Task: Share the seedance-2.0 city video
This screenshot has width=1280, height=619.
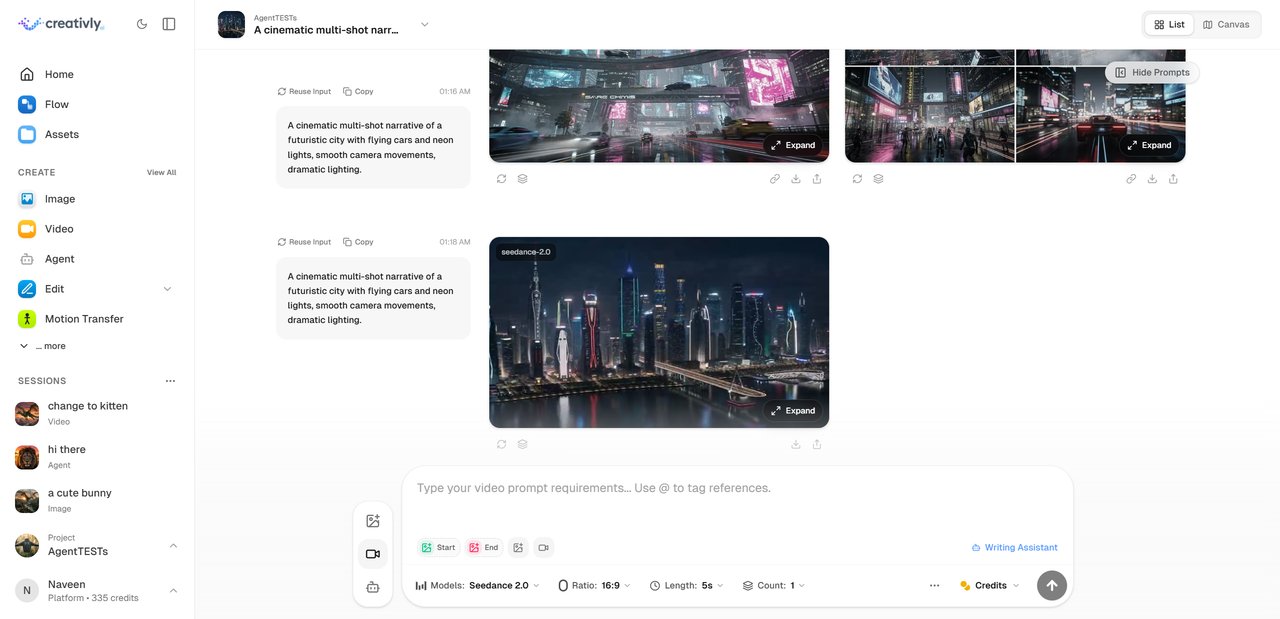Action: coord(817,444)
